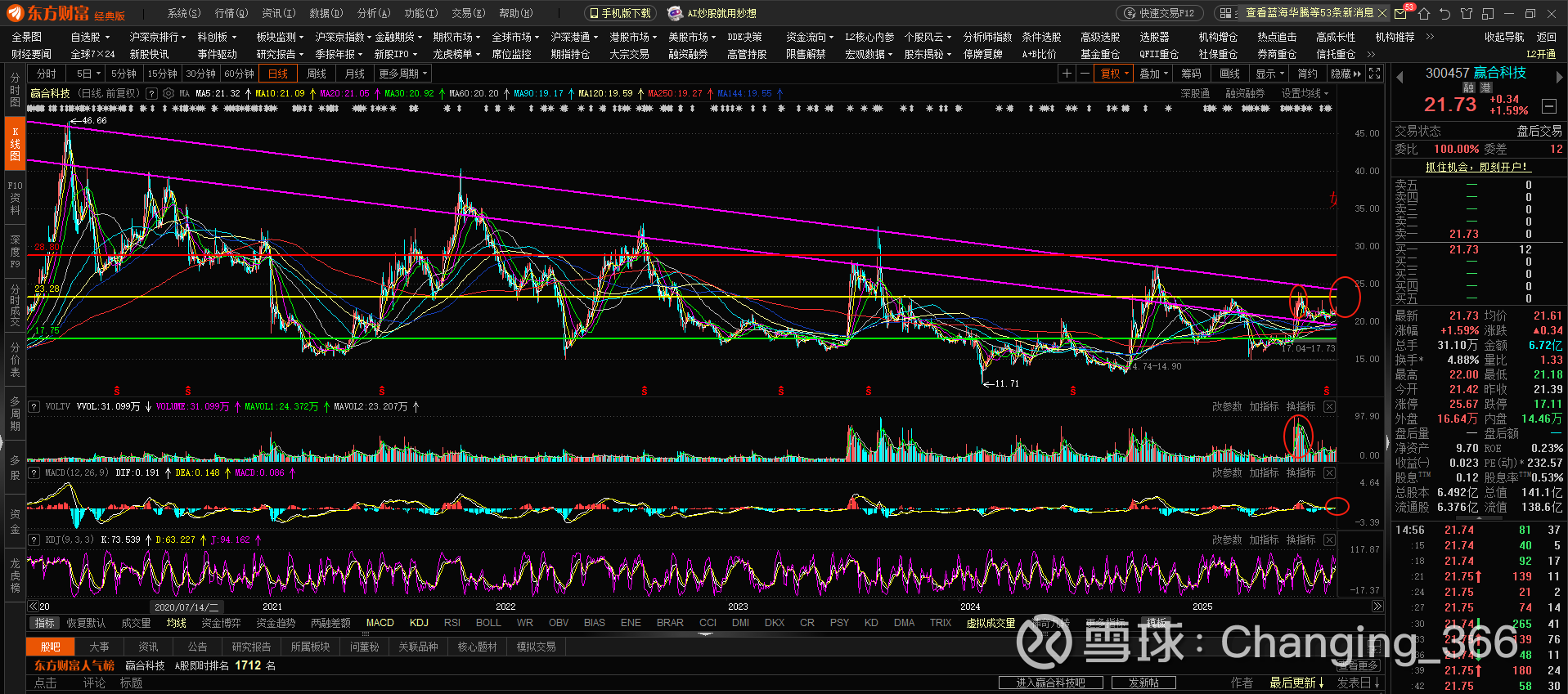Switch chart to 周线 weekly view
The width and height of the screenshot is (1568, 694).
pos(317,74)
